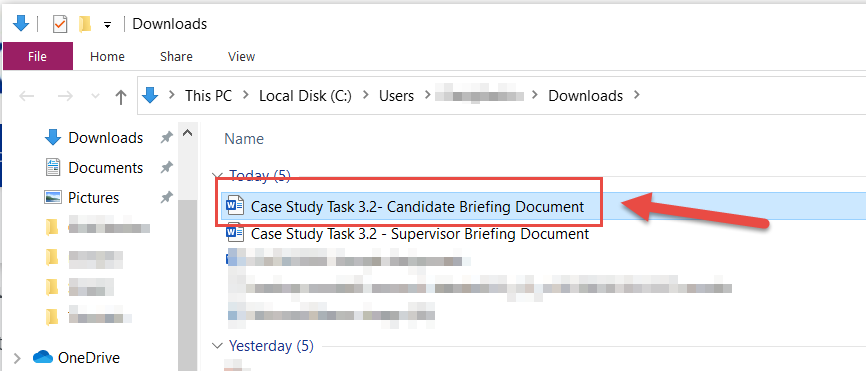Click the Properties checkmark icon in title bar

point(60,24)
